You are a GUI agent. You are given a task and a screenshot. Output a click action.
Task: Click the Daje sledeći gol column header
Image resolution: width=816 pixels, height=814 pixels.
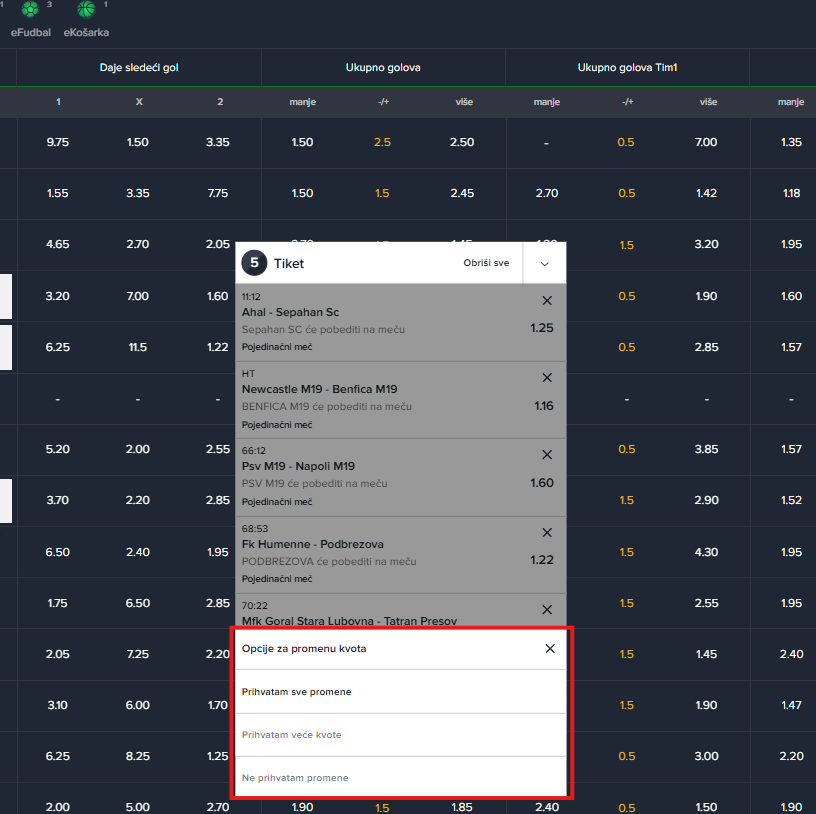[139, 68]
